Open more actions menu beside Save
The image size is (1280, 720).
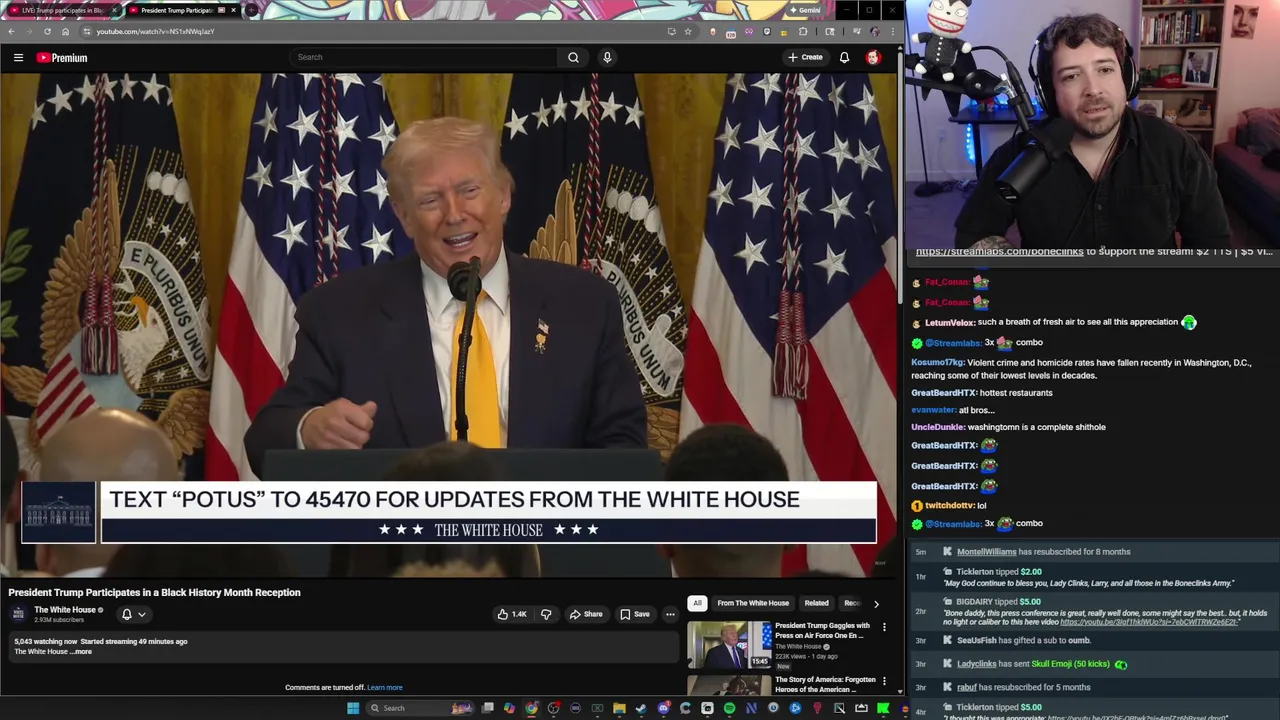(670, 614)
